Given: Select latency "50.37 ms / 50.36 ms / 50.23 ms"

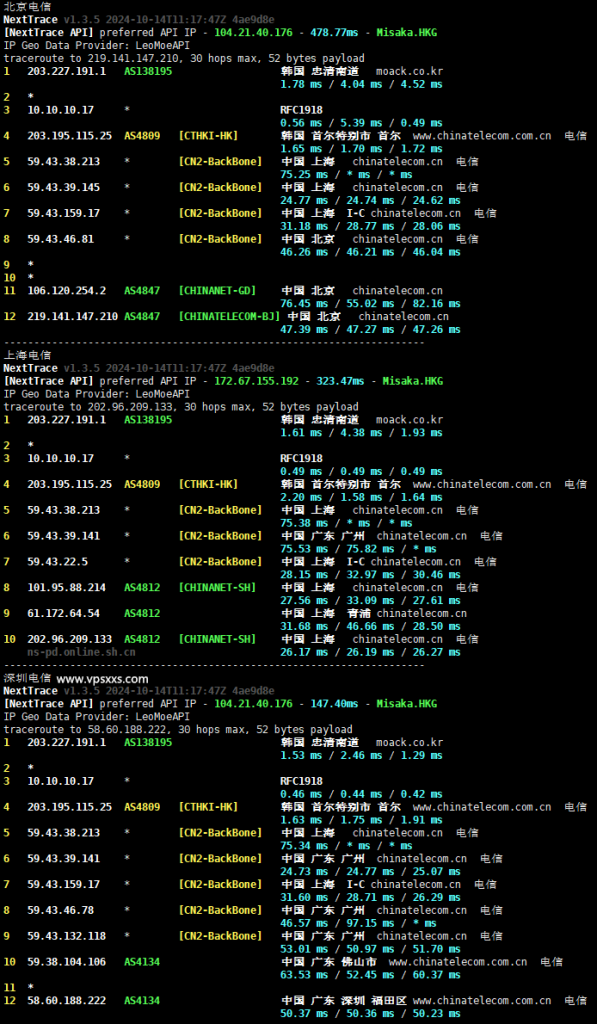Looking at the screenshot, I should [x=370, y=1014].
